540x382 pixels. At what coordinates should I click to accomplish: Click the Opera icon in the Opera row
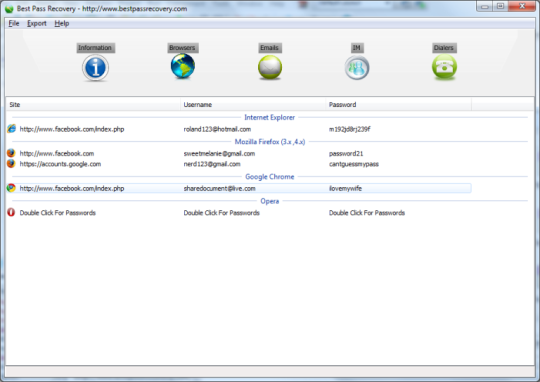11,213
